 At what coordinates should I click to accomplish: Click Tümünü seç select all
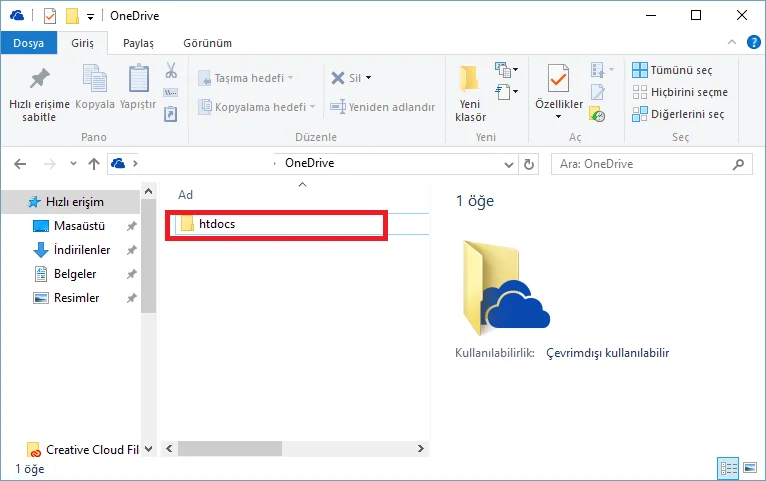(672, 70)
